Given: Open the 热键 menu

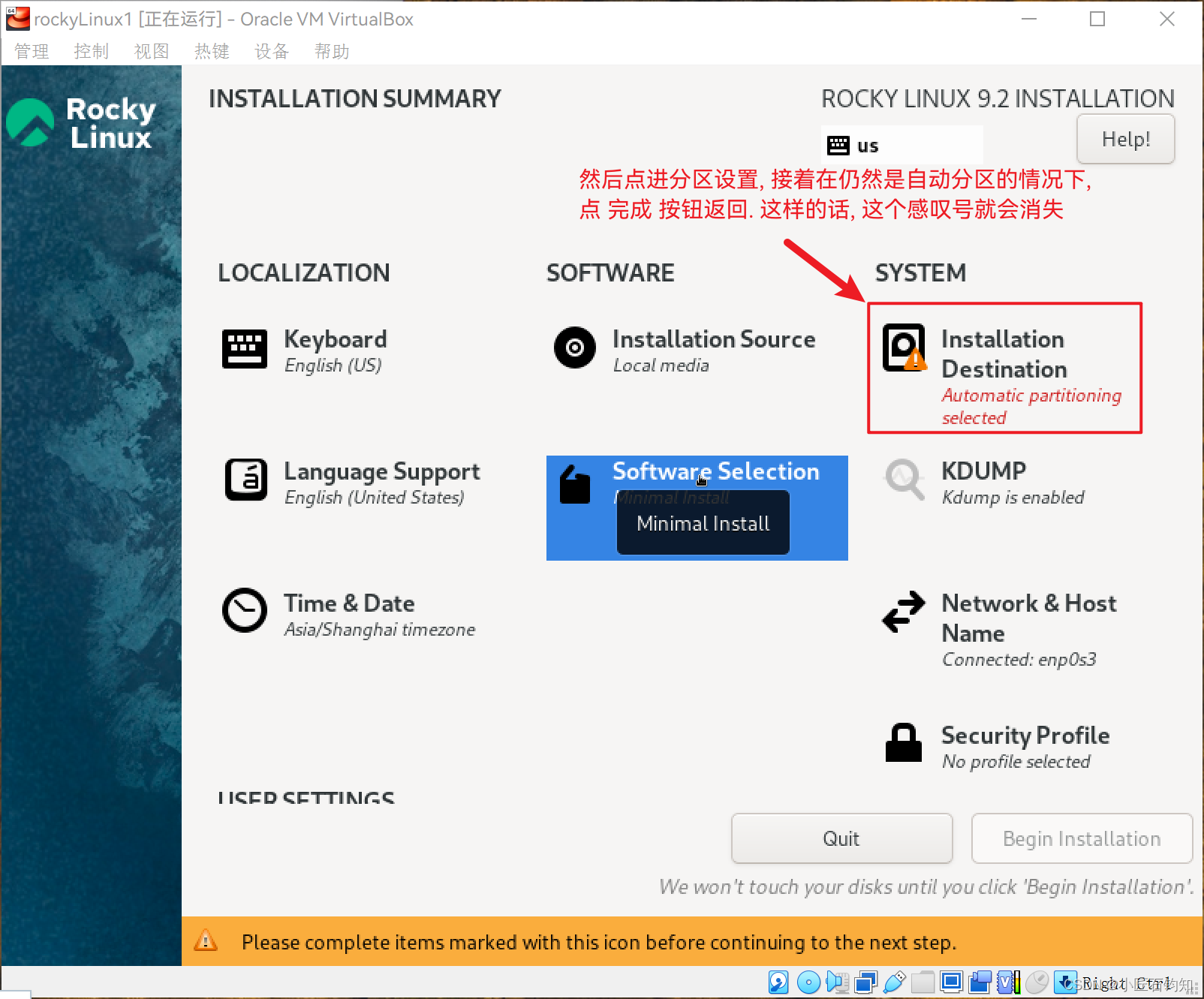Looking at the screenshot, I should tap(212, 51).
